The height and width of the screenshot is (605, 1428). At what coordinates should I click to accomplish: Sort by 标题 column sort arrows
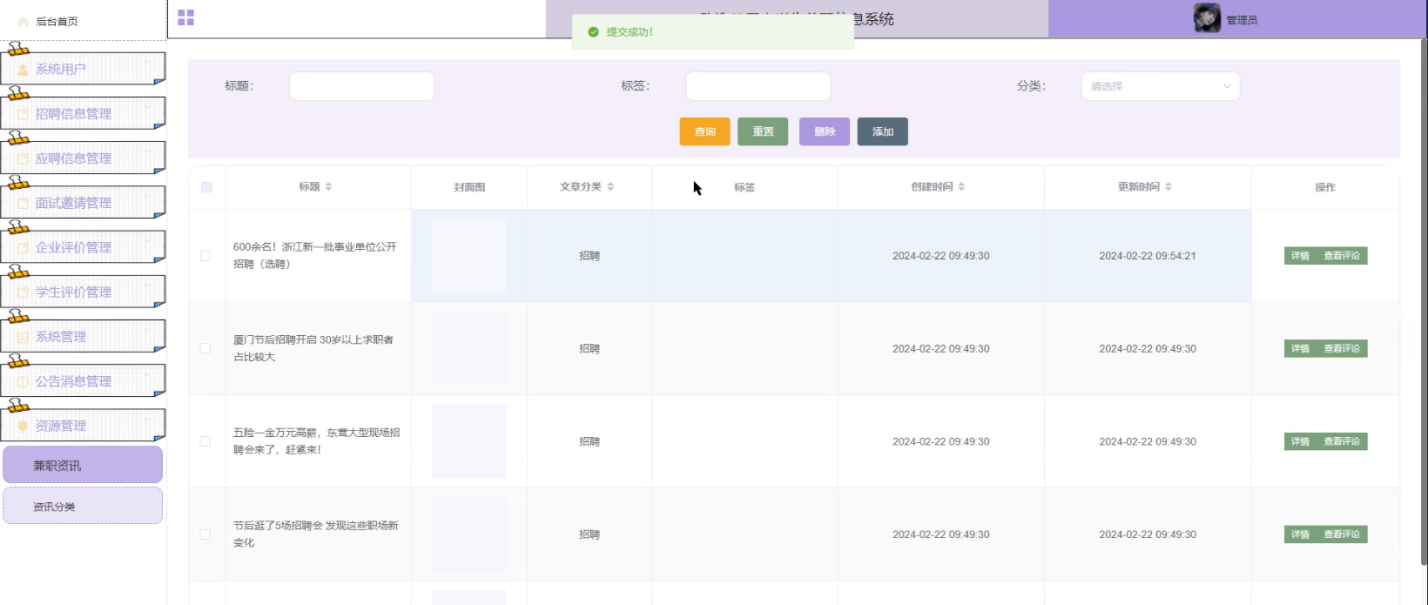(x=329, y=187)
